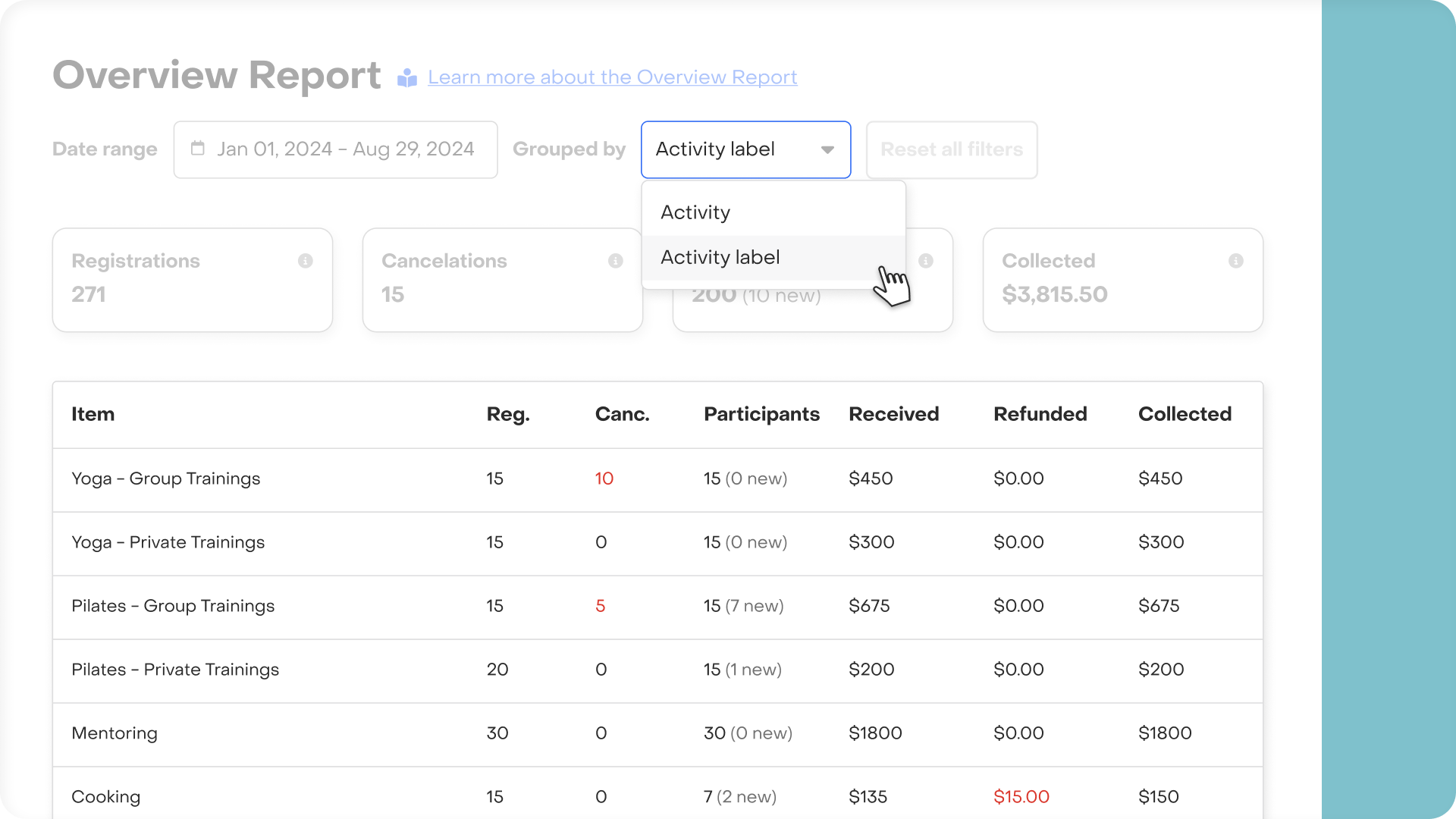Click the Canc. column header
The image size is (1456, 819).
click(623, 414)
